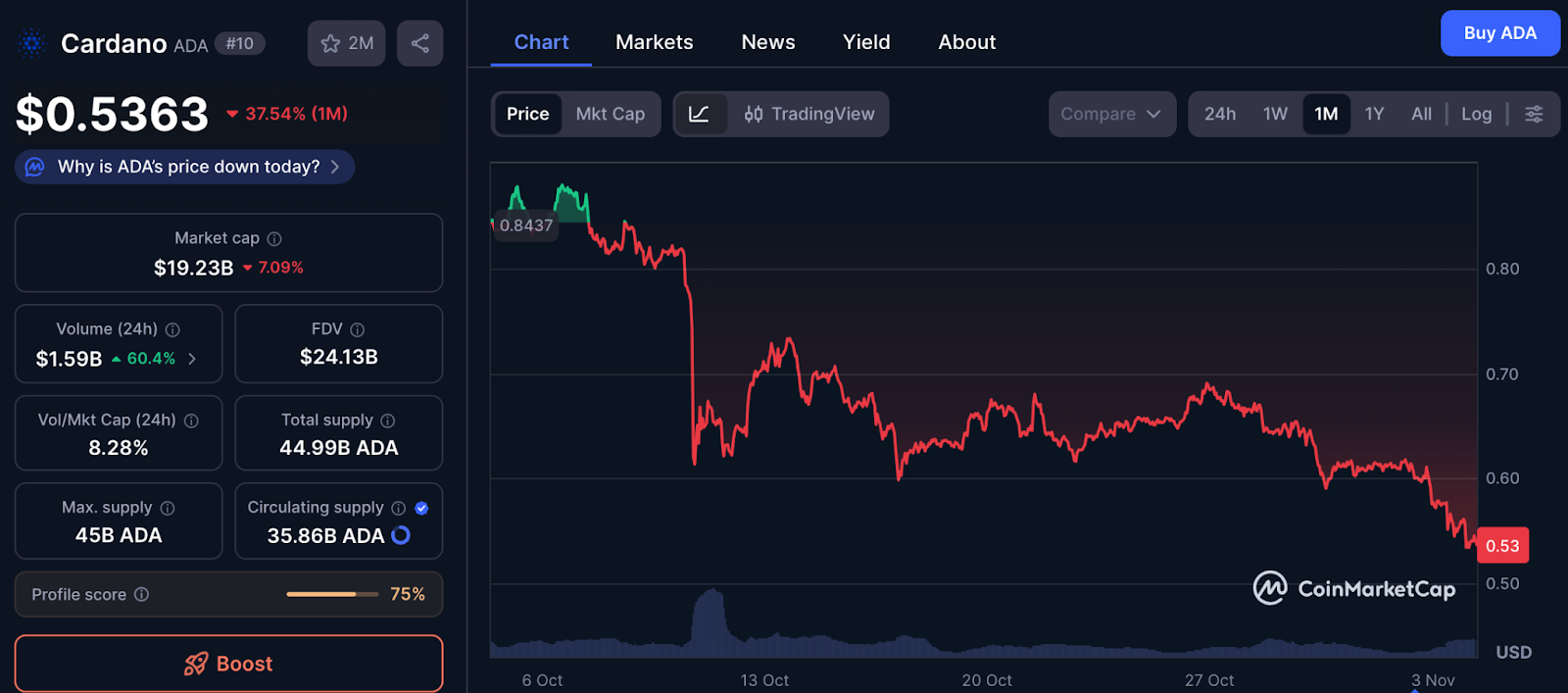Image resolution: width=1568 pixels, height=693 pixels.
Task: Click the star watchlist icon
Action: [x=331, y=43]
